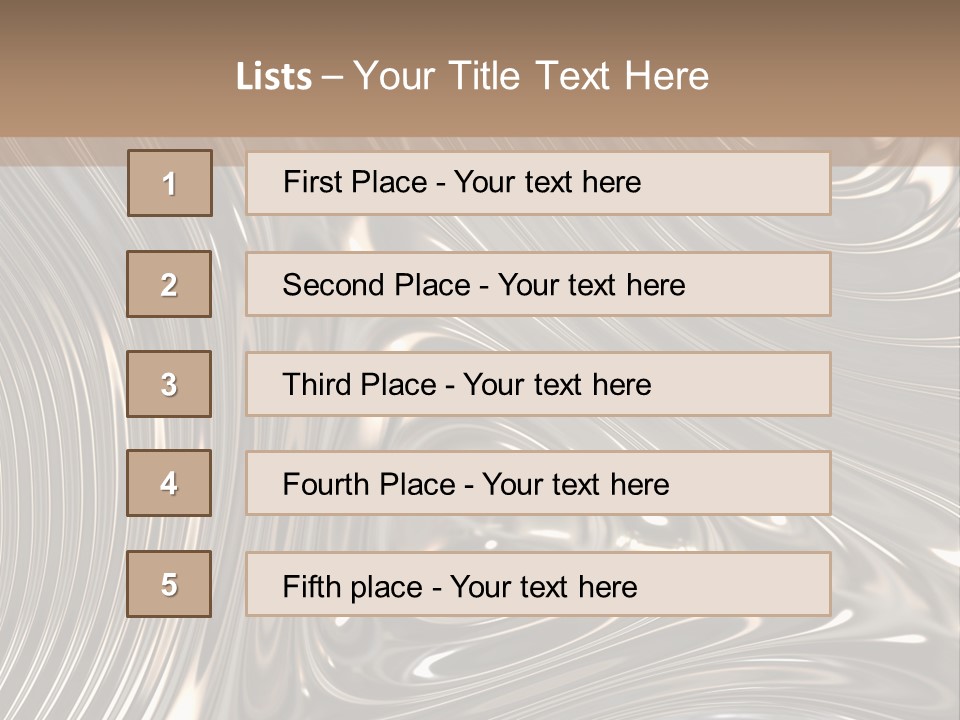Image resolution: width=960 pixels, height=720 pixels.
Task: Click the Fourth Place text box
Action: [x=538, y=483]
